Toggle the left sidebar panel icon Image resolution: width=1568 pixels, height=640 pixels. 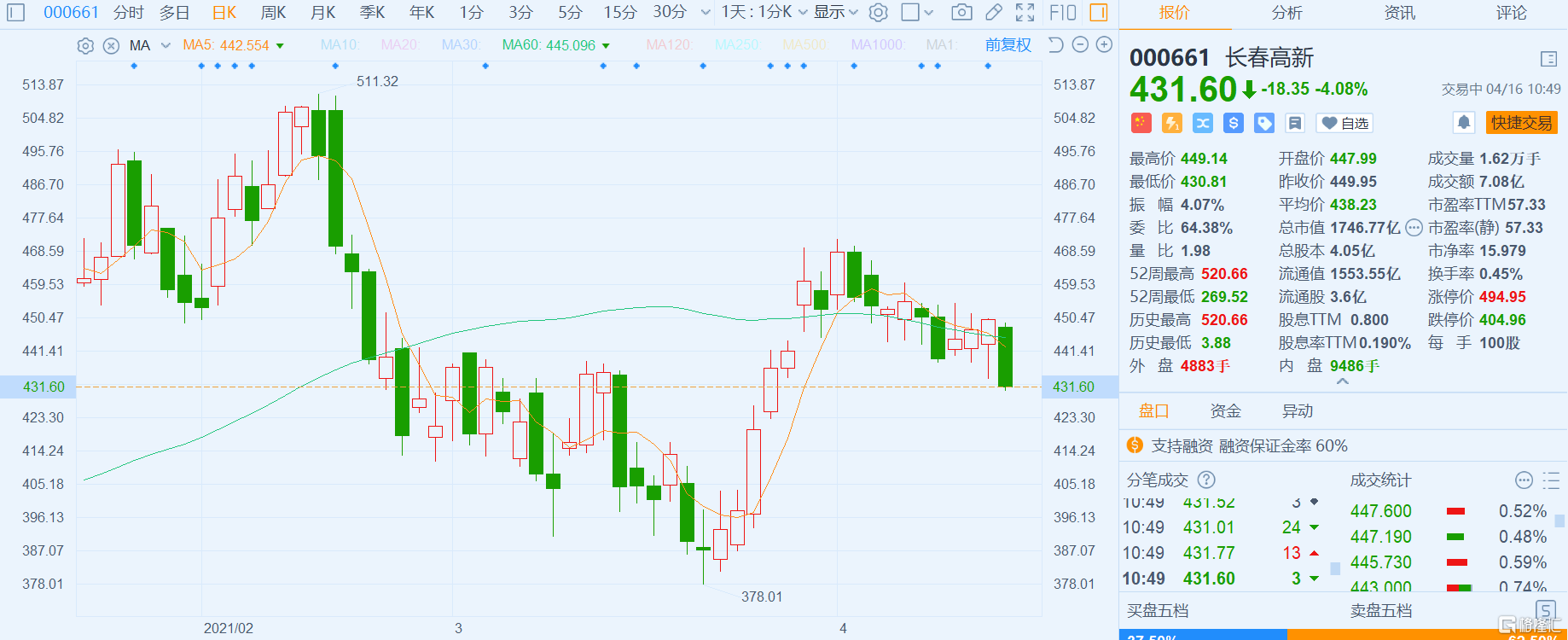16,13
